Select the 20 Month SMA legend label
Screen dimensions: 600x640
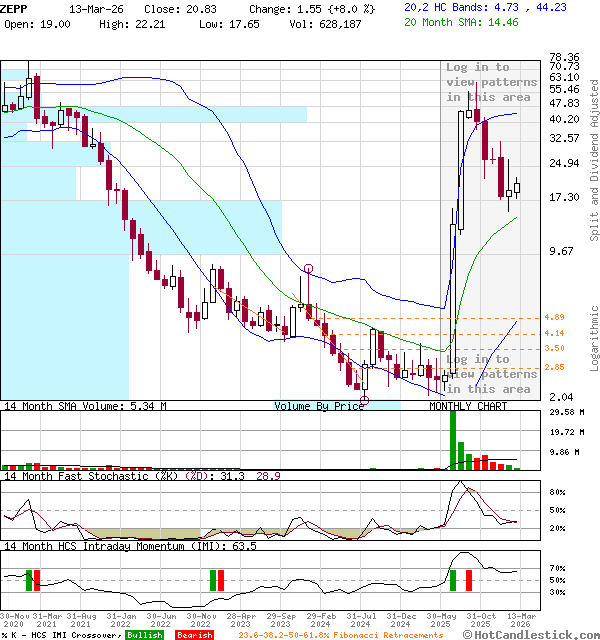447,20
